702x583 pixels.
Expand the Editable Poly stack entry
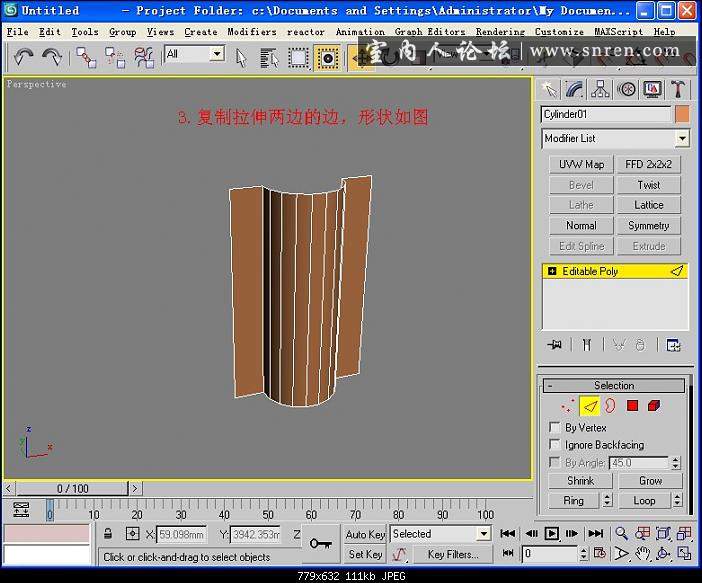click(551, 271)
